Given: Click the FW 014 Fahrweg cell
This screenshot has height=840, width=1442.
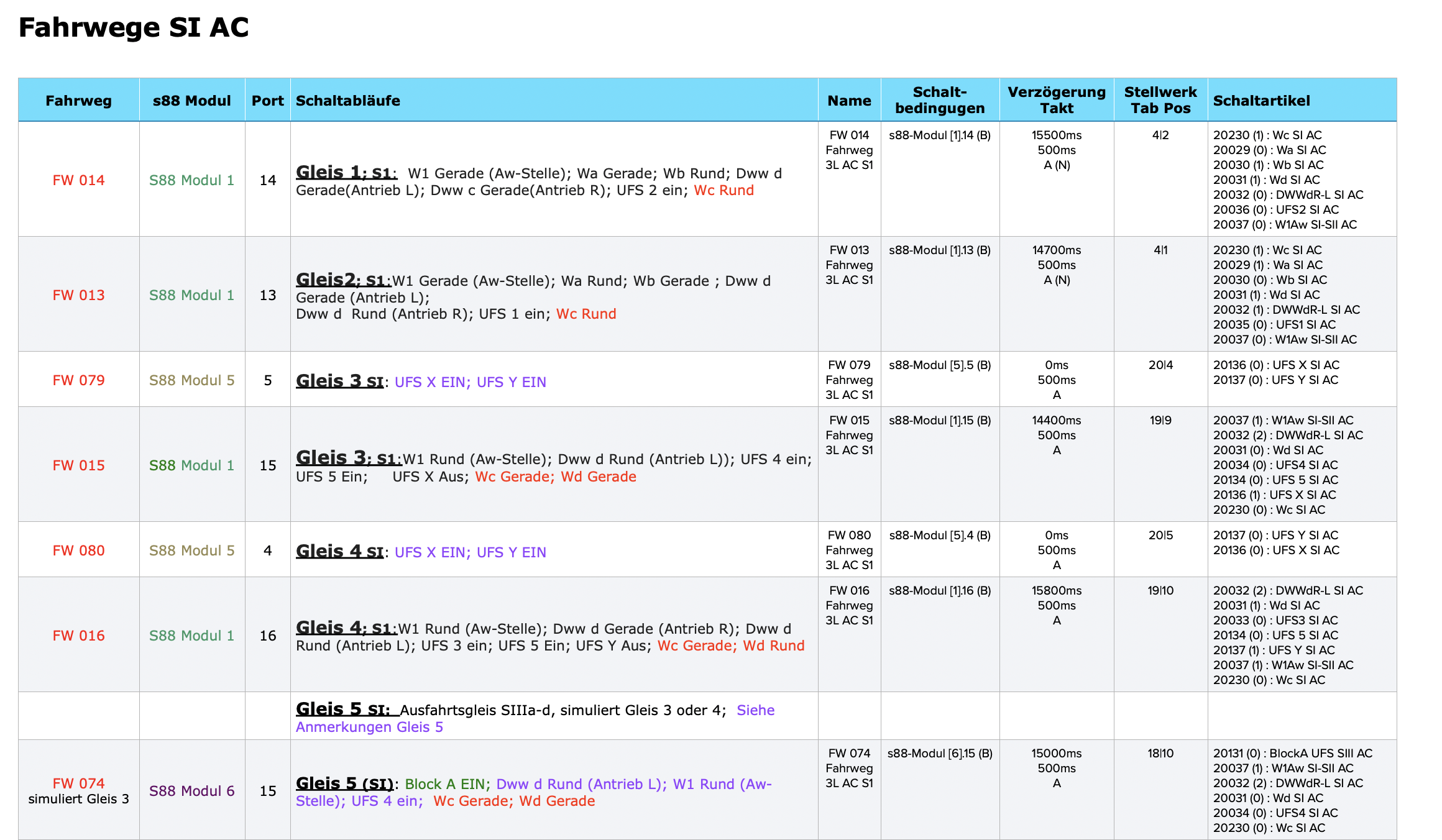Looking at the screenshot, I should point(78,180).
